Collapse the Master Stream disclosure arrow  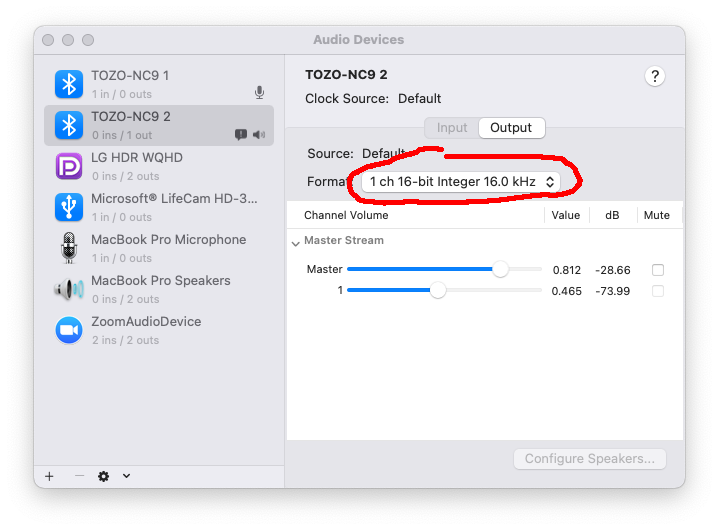(x=296, y=242)
